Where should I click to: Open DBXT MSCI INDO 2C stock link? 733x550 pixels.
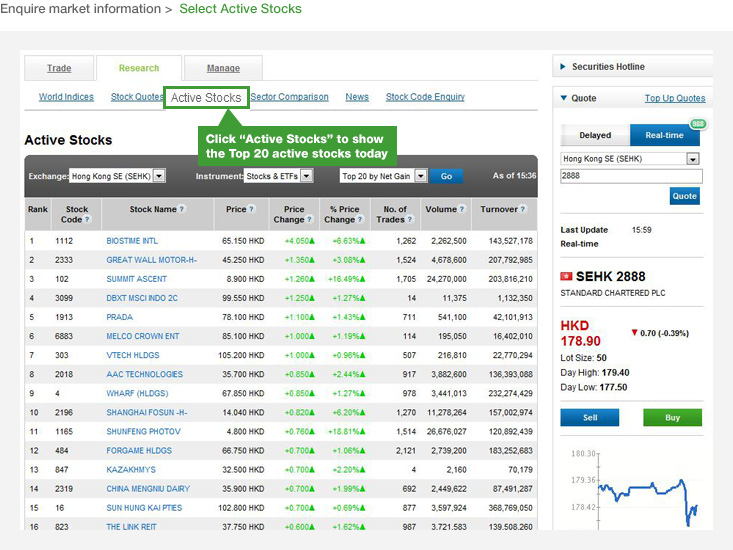coord(142,298)
